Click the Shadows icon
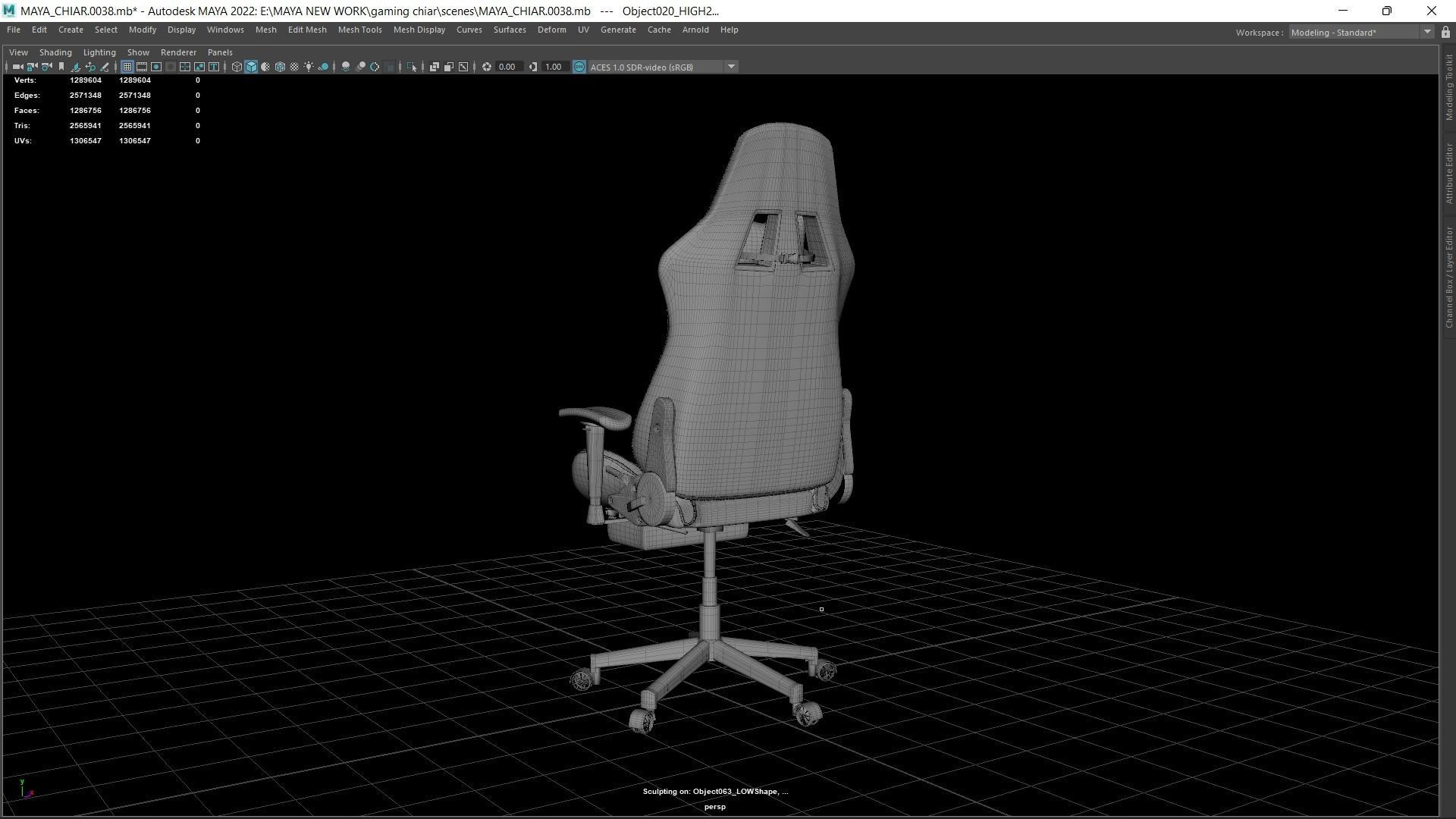1456x819 pixels. click(323, 67)
